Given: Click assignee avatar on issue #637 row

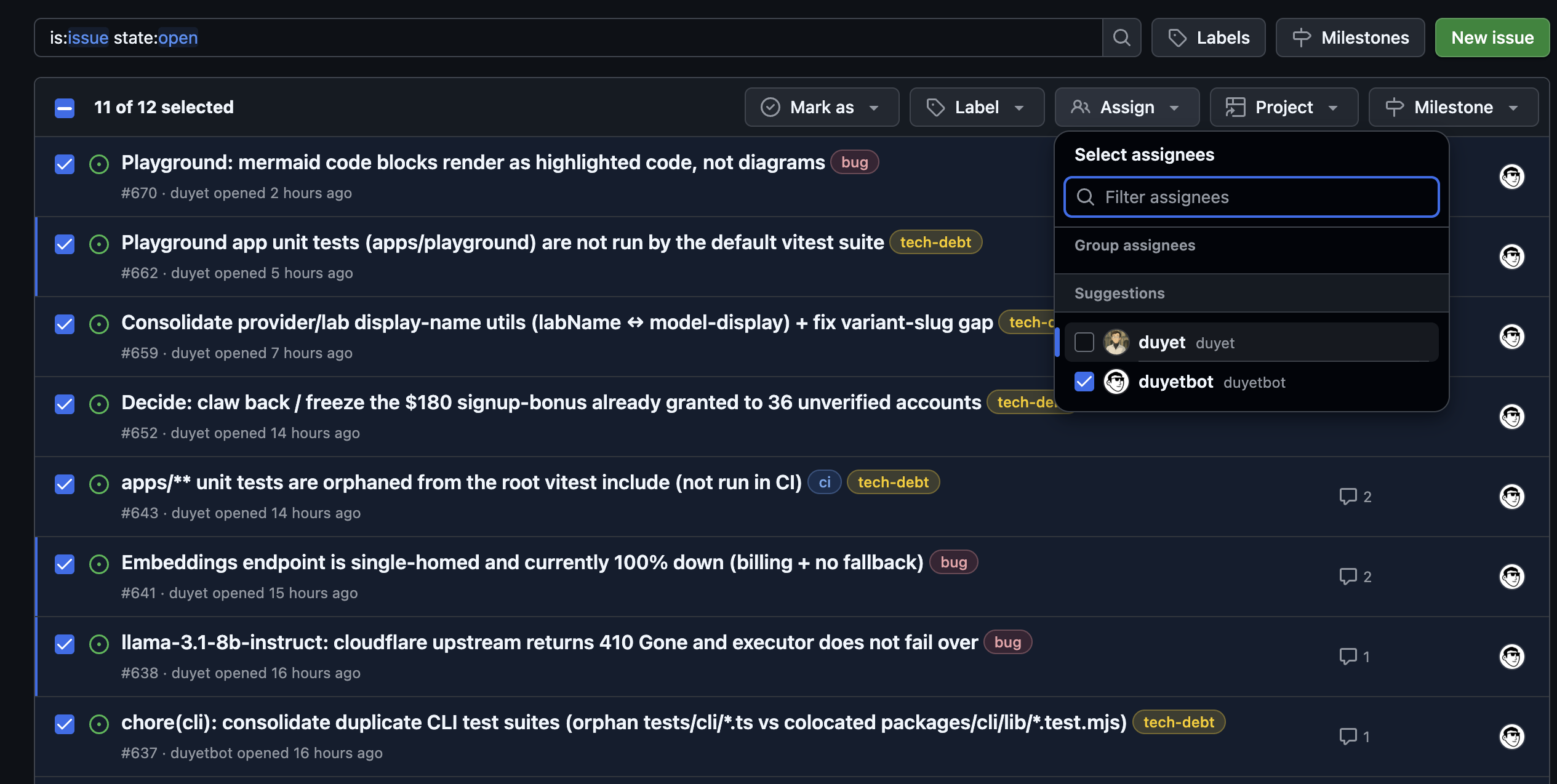Looking at the screenshot, I should point(1511,737).
